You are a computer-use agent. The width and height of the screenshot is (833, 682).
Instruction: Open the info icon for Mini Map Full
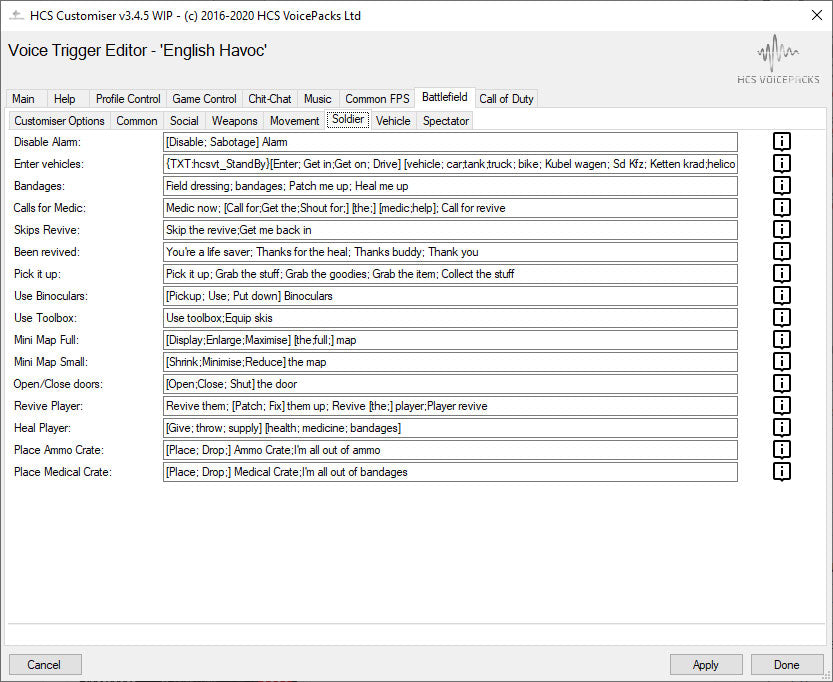(782, 340)
